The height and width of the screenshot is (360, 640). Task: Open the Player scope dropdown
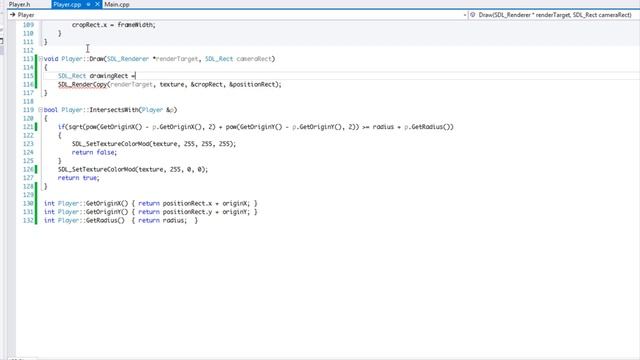pyautogui.click(x=238, y=15)
